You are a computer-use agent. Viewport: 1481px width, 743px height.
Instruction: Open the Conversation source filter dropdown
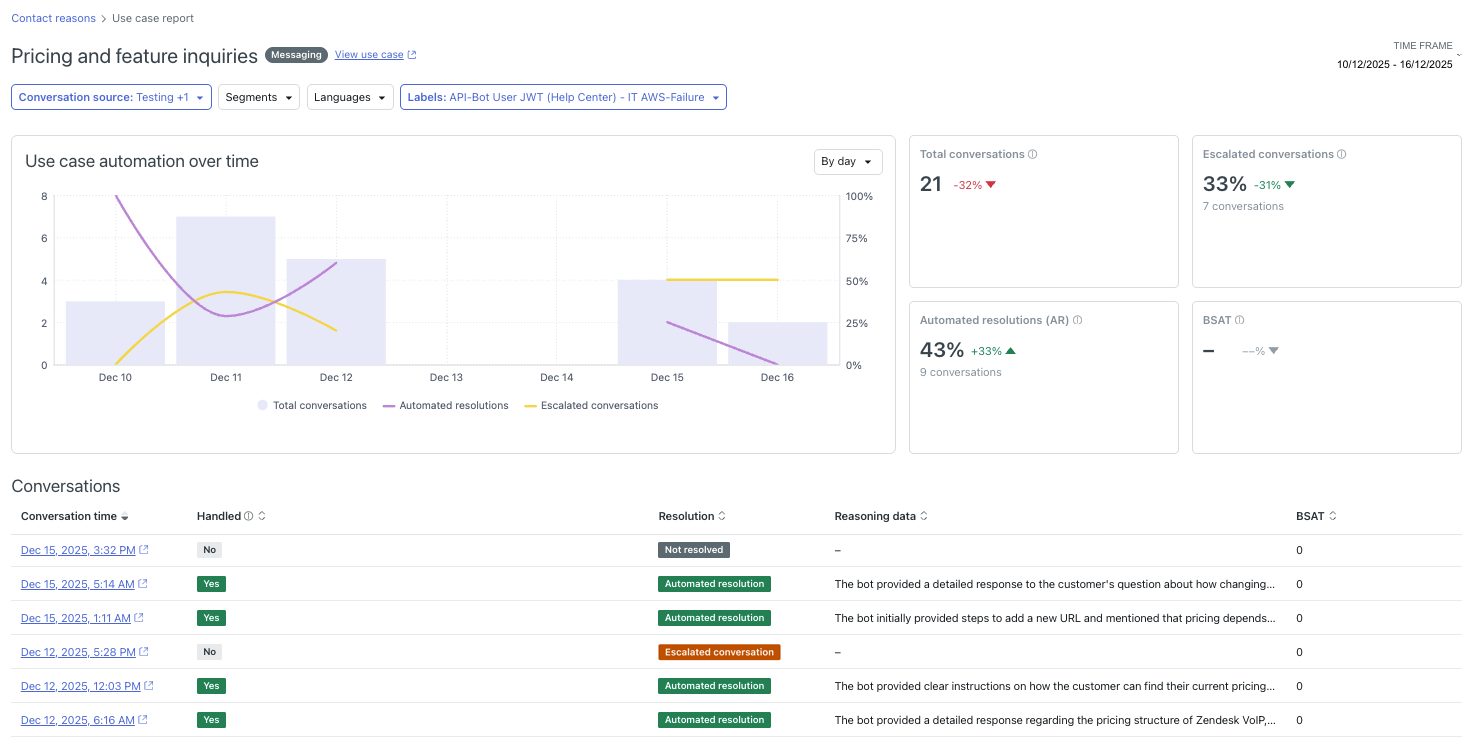111,98
